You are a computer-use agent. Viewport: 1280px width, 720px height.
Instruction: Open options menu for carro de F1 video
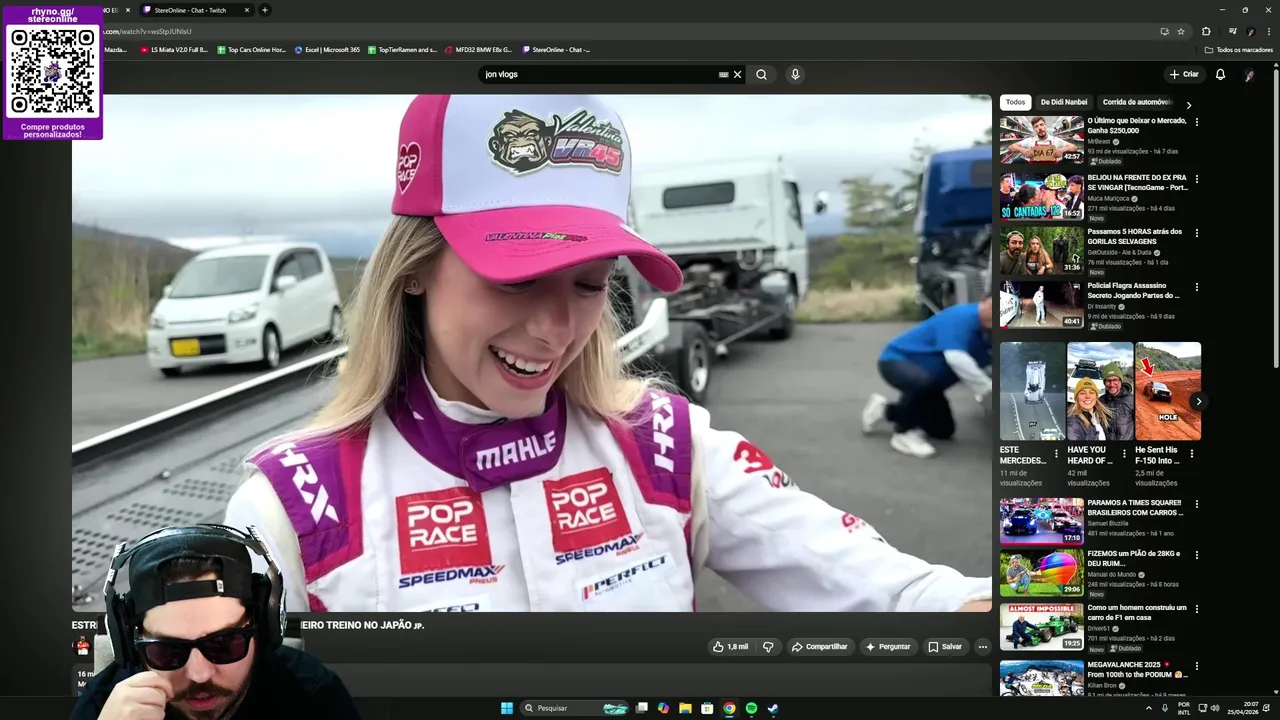1196,609
